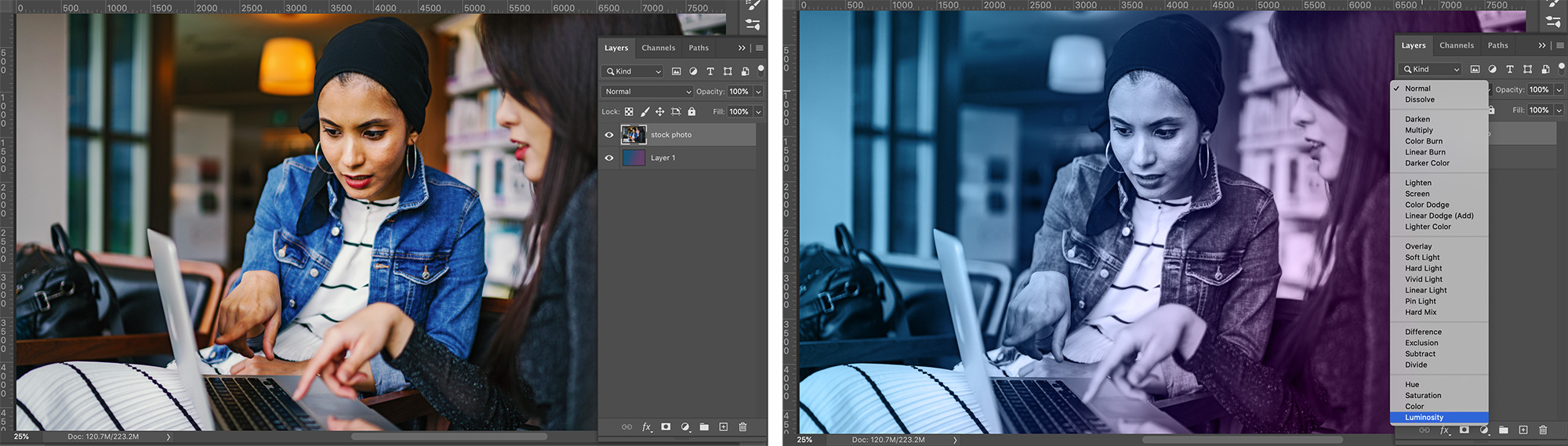Select the 'Layer 1' layer name in left screenshot
1568x446 pixels.
(x=662, y=158)
